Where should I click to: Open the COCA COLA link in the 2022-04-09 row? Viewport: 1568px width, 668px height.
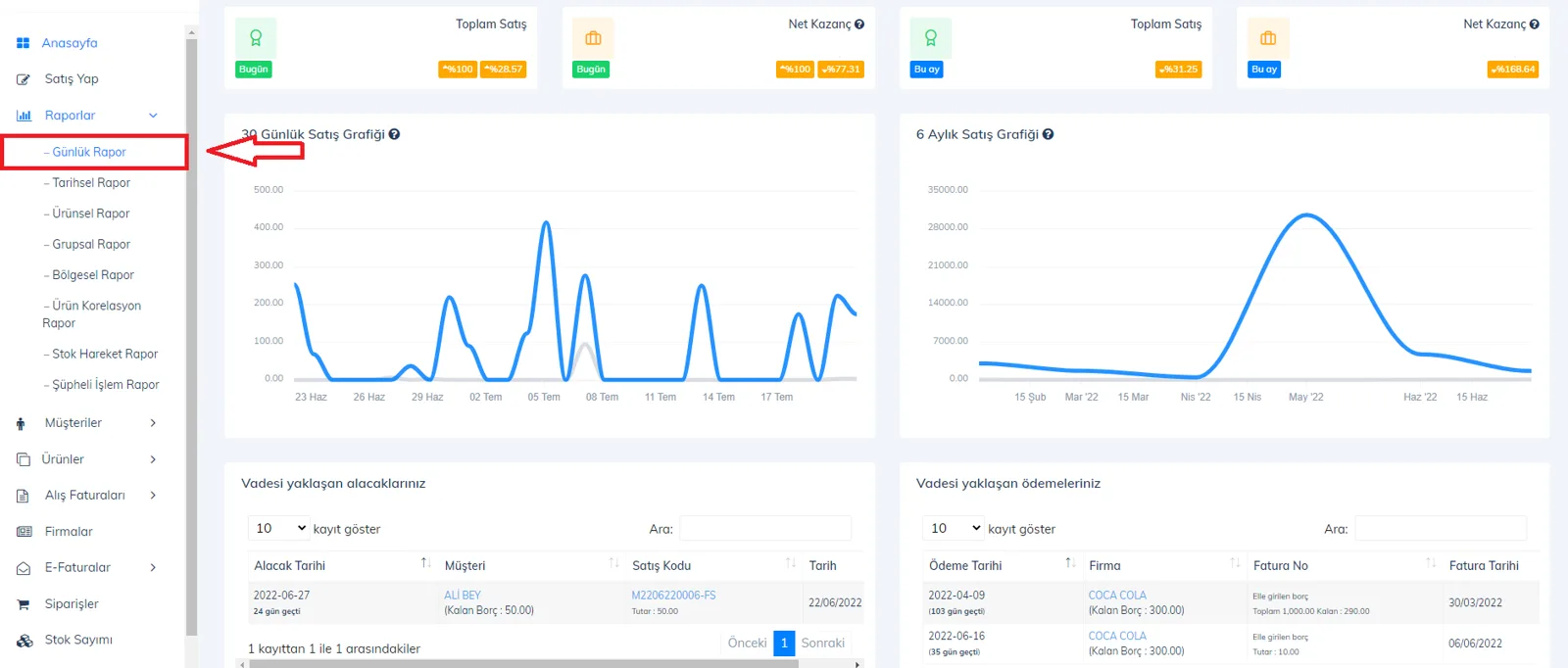pos(1117,596)
